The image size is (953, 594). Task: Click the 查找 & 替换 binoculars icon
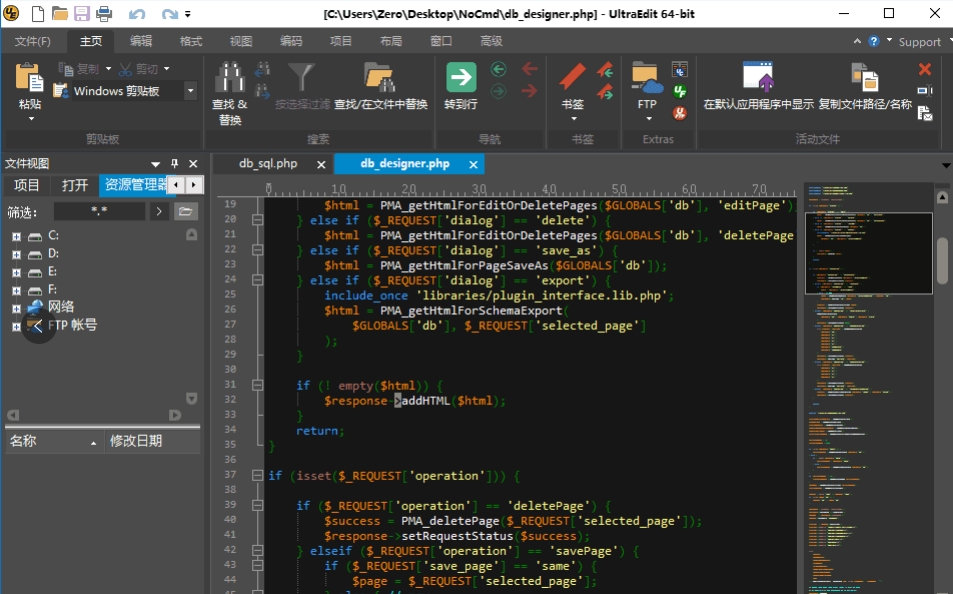click(230, 79)
